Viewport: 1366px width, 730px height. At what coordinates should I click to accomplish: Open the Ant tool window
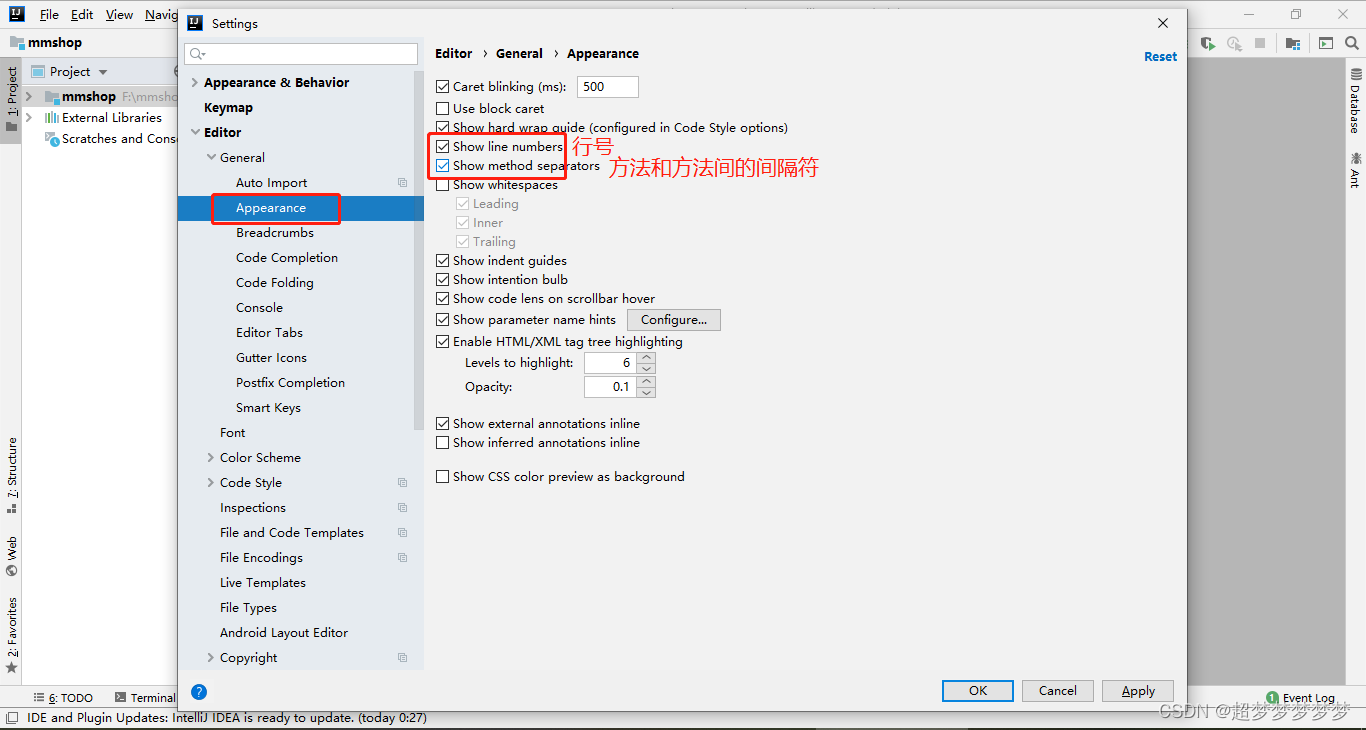point(1356,169)
